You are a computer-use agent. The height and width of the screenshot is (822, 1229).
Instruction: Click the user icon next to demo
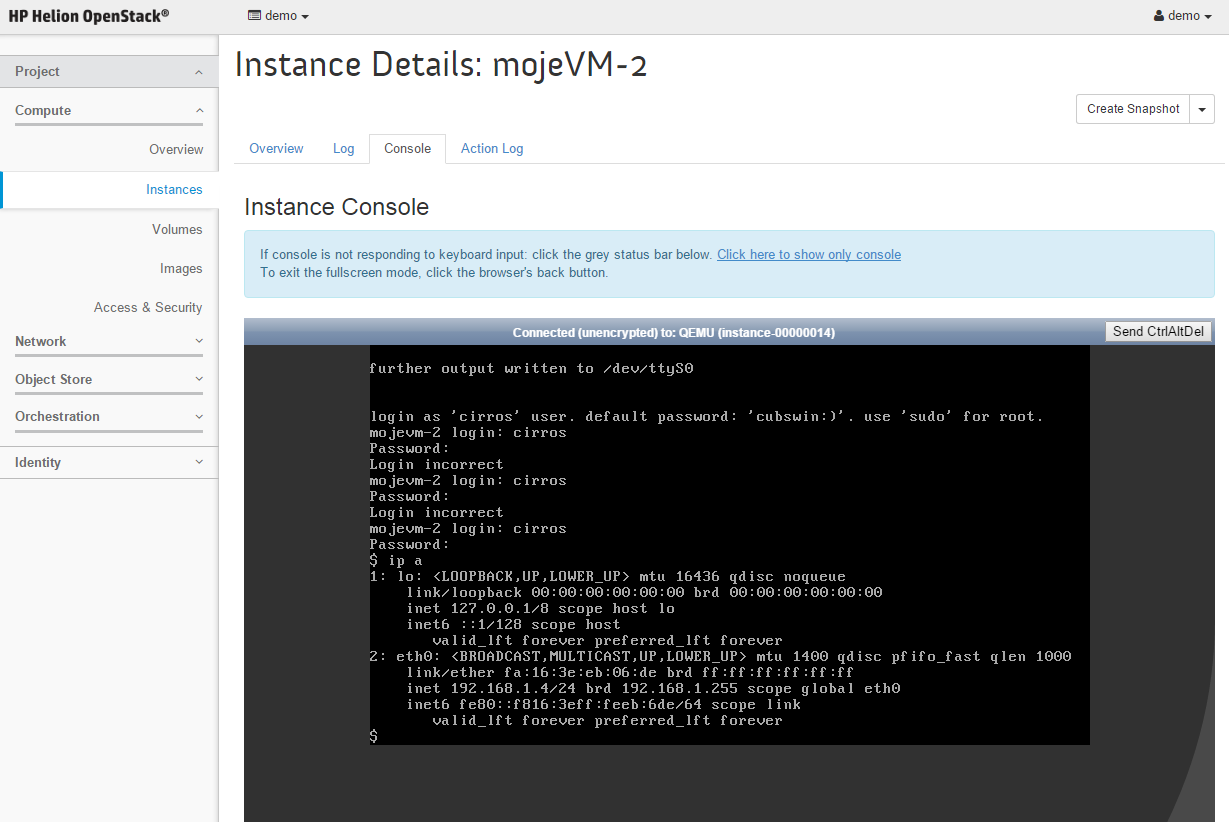coord(1159,16)
